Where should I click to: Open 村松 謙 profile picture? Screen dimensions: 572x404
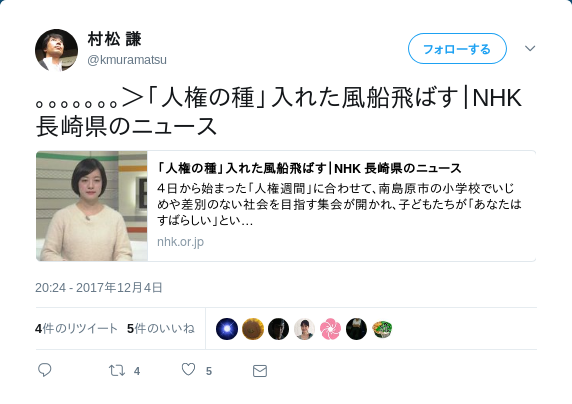[56, 50]
